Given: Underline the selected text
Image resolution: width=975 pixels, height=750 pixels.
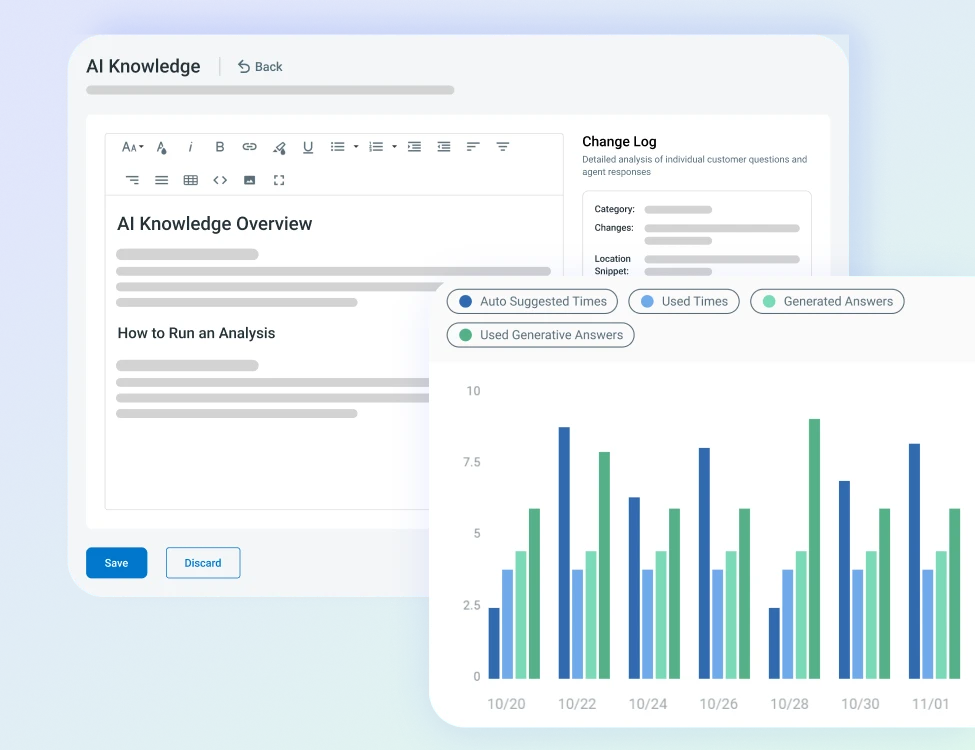Looking at the screenshot, I should 308,147.
